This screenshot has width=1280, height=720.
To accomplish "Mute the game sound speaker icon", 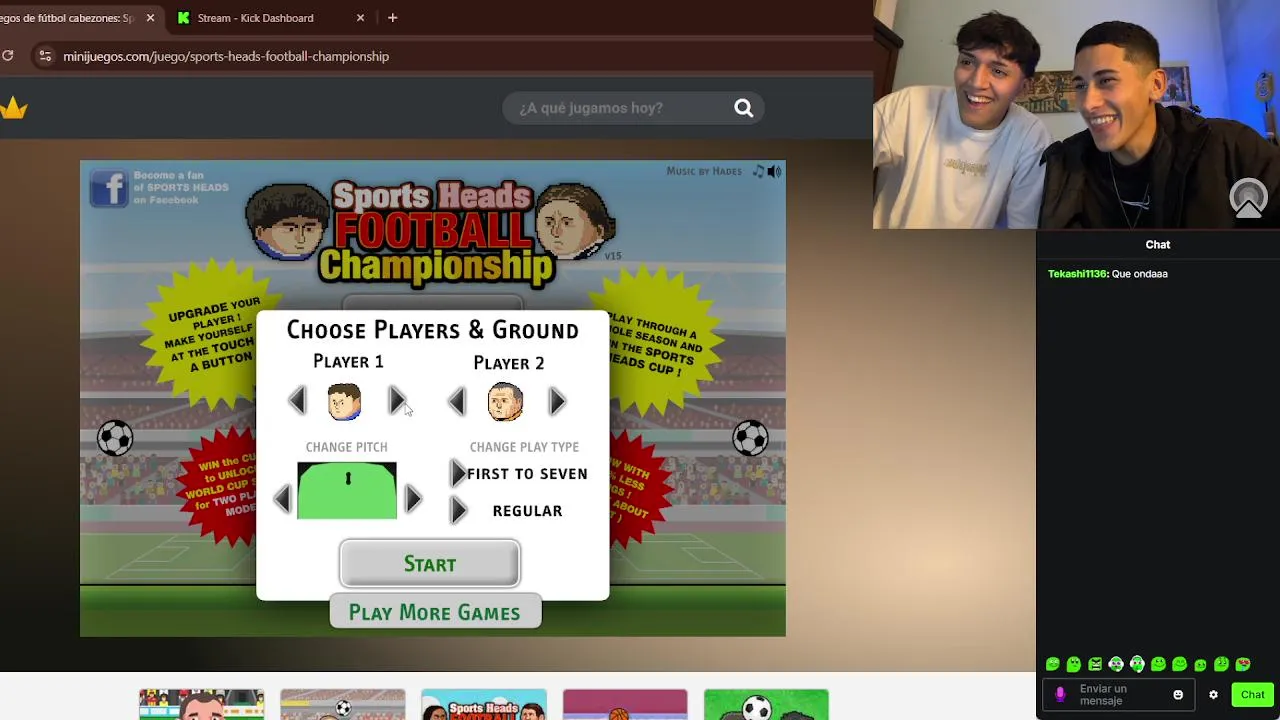I will (775, 172).
